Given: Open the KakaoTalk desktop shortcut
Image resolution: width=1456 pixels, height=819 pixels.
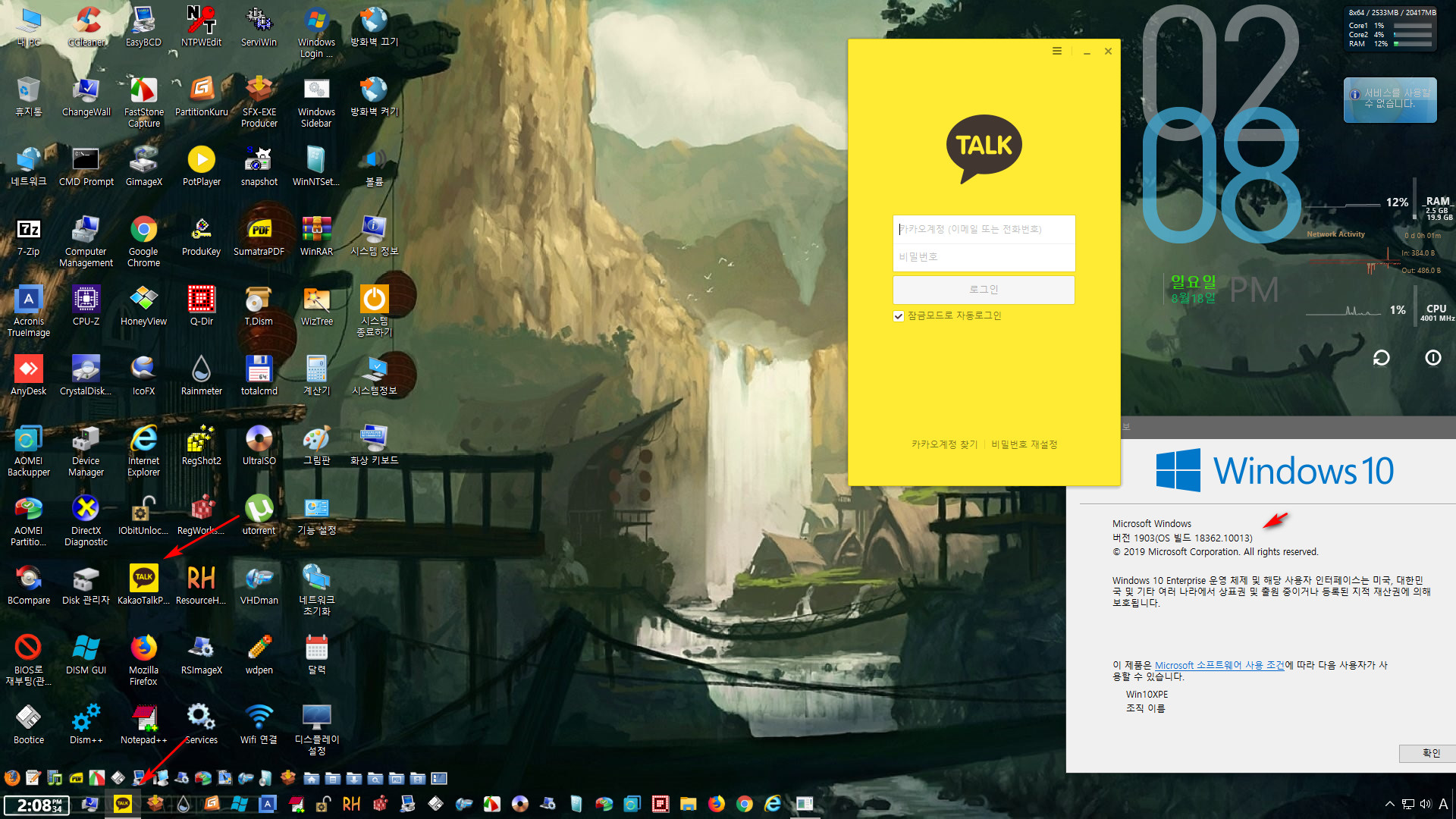Looking at the screenshot, I should click(x=143, y=585).
